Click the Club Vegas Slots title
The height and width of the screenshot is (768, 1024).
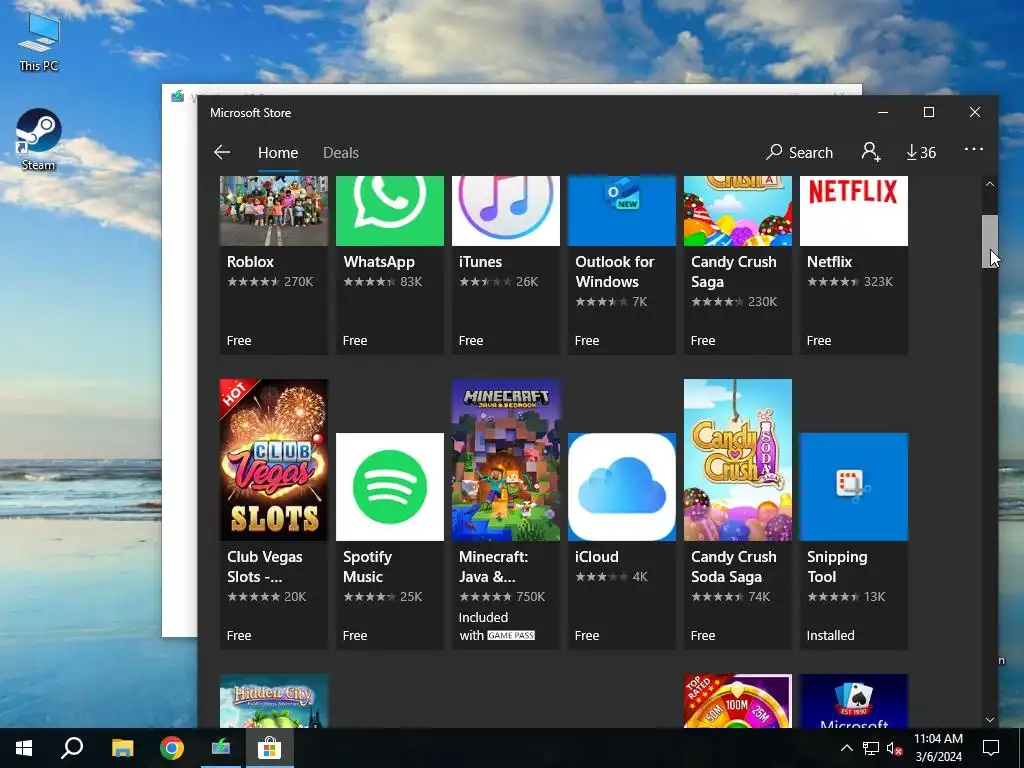264,567
